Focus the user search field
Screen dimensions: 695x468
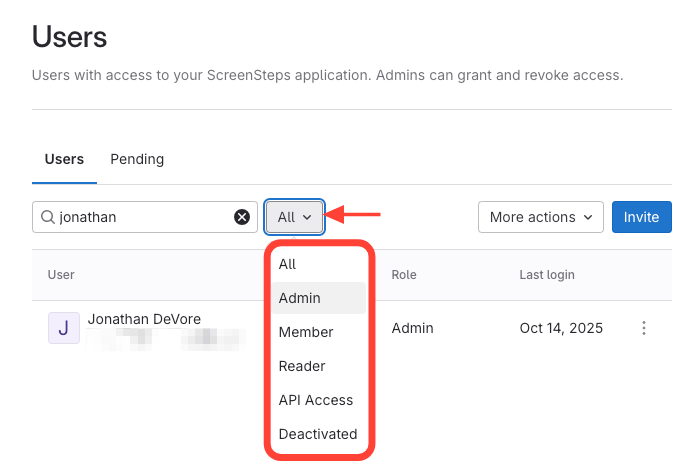(140, 217)
